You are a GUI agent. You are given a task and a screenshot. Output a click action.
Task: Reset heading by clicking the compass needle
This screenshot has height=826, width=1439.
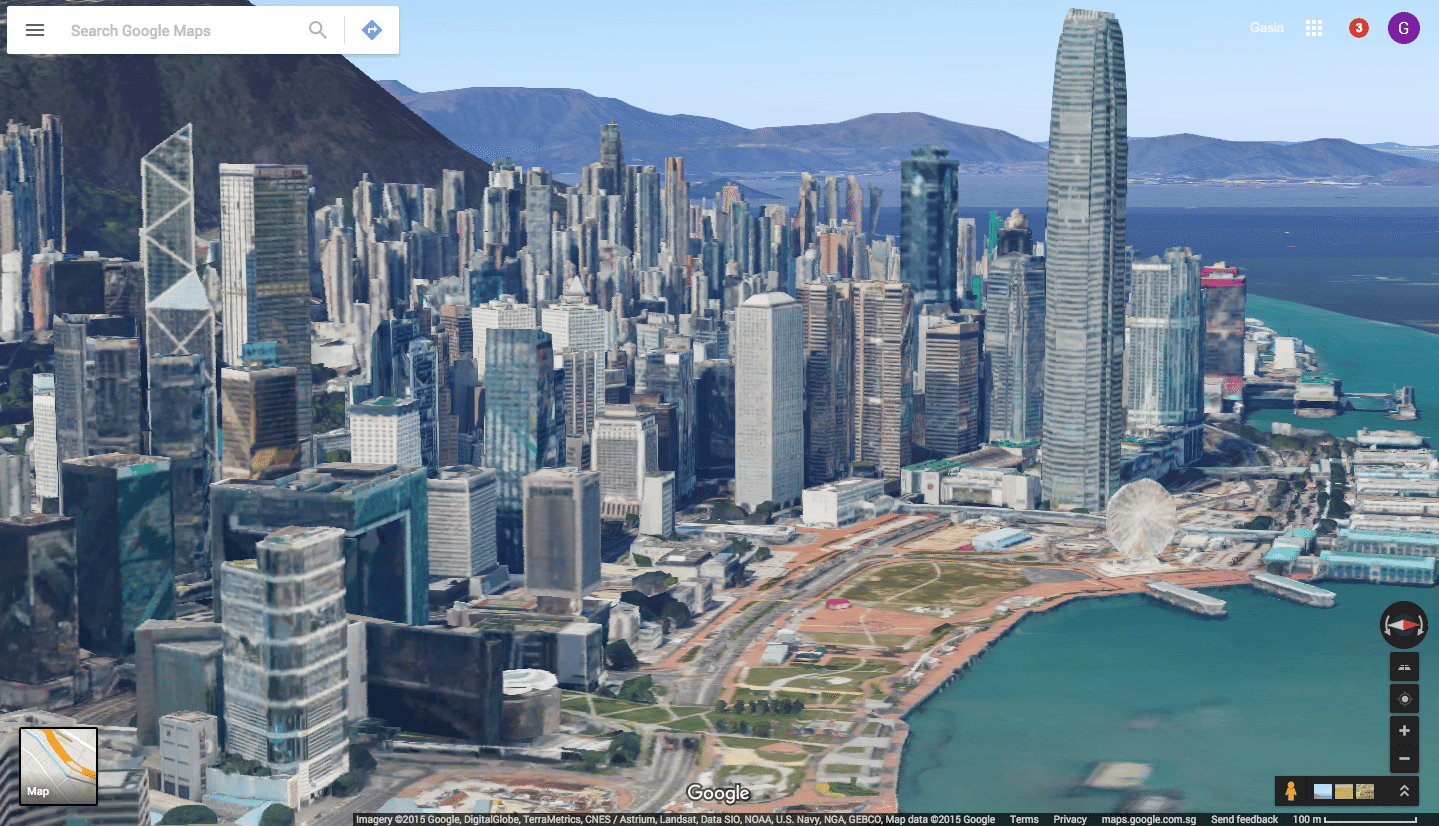1404,625
